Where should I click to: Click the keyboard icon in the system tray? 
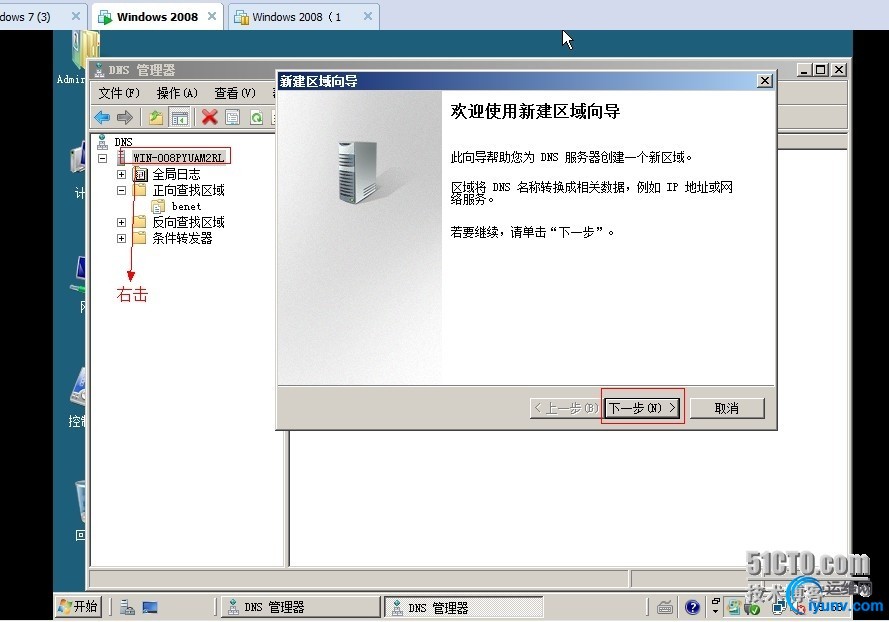pyautogui.click(x=665, y=608)
